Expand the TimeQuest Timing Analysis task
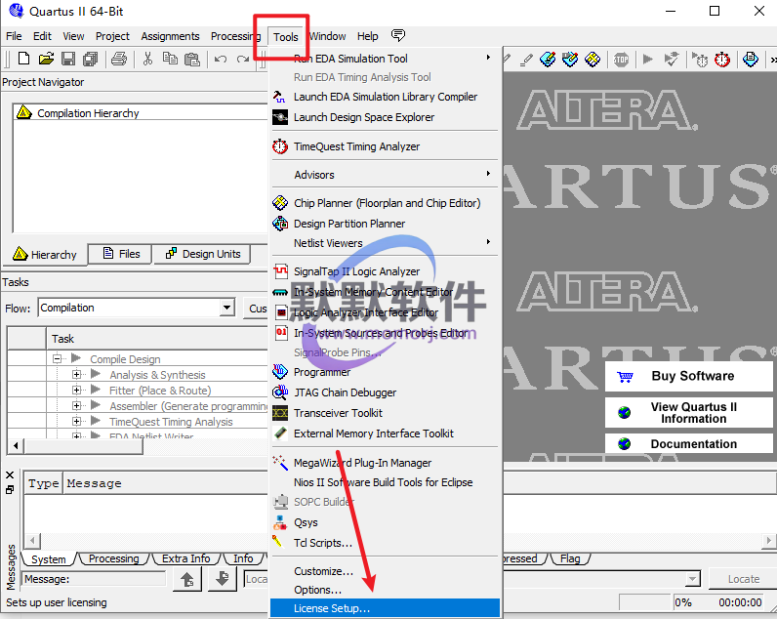 point(76,421)
